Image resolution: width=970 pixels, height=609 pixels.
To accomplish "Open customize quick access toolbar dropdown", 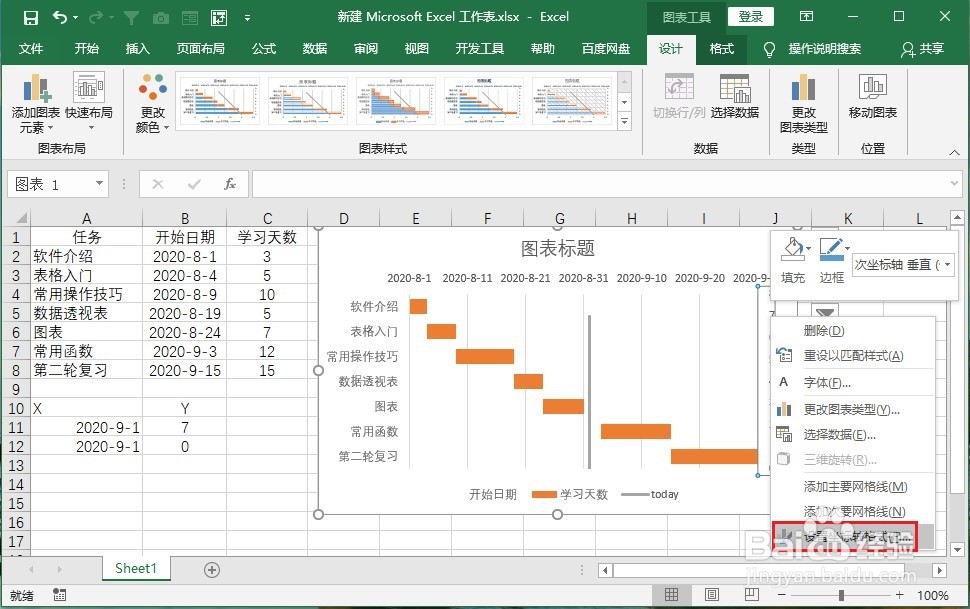I will click(247, 18).
